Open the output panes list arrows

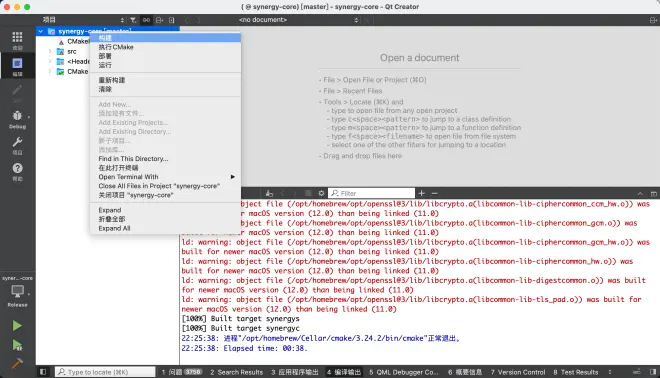pyautogui.click(x=610, y=372)
